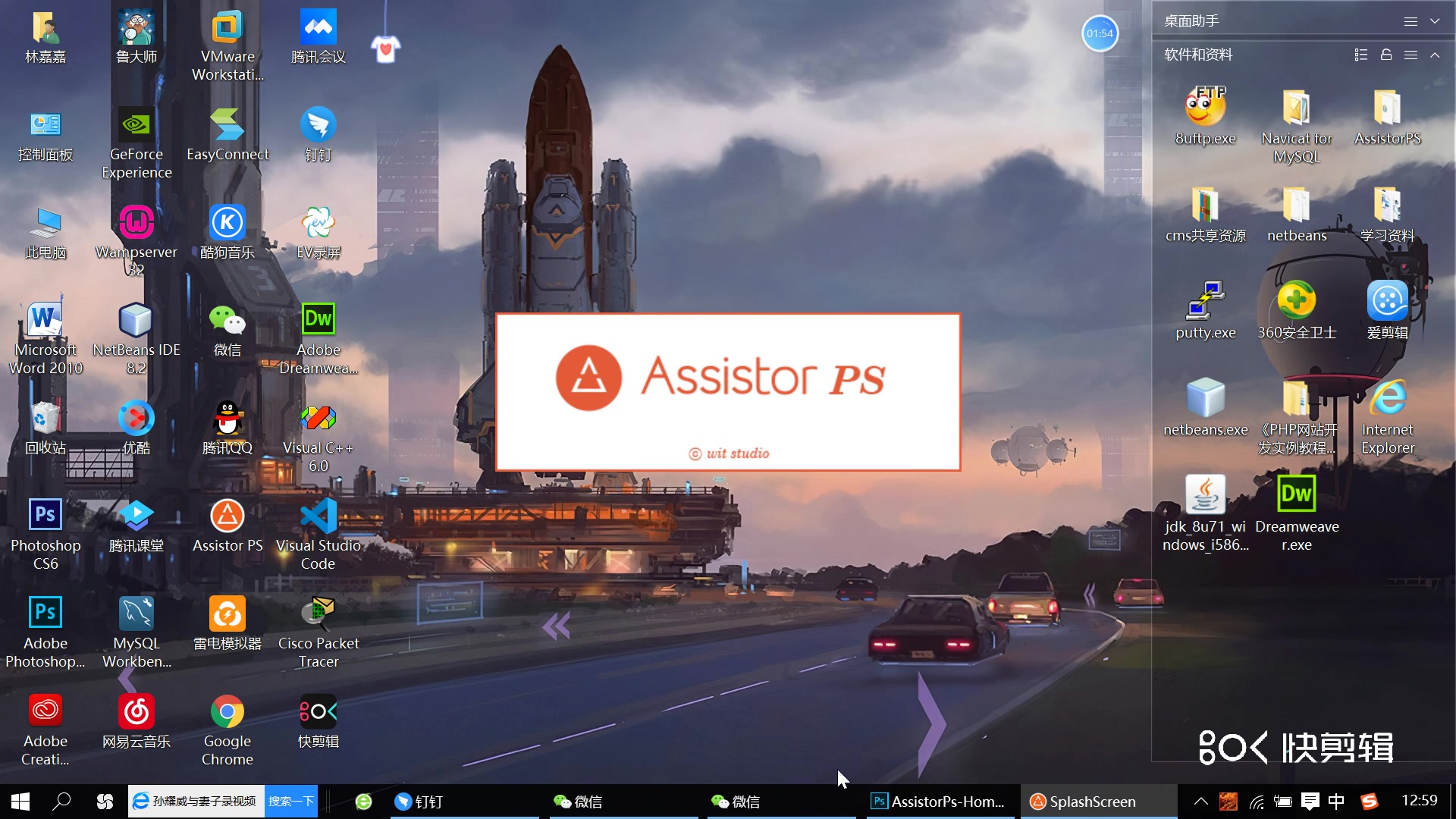Open 回收站 recycle bin icon

pyautogui.click(x=45, y=428)
